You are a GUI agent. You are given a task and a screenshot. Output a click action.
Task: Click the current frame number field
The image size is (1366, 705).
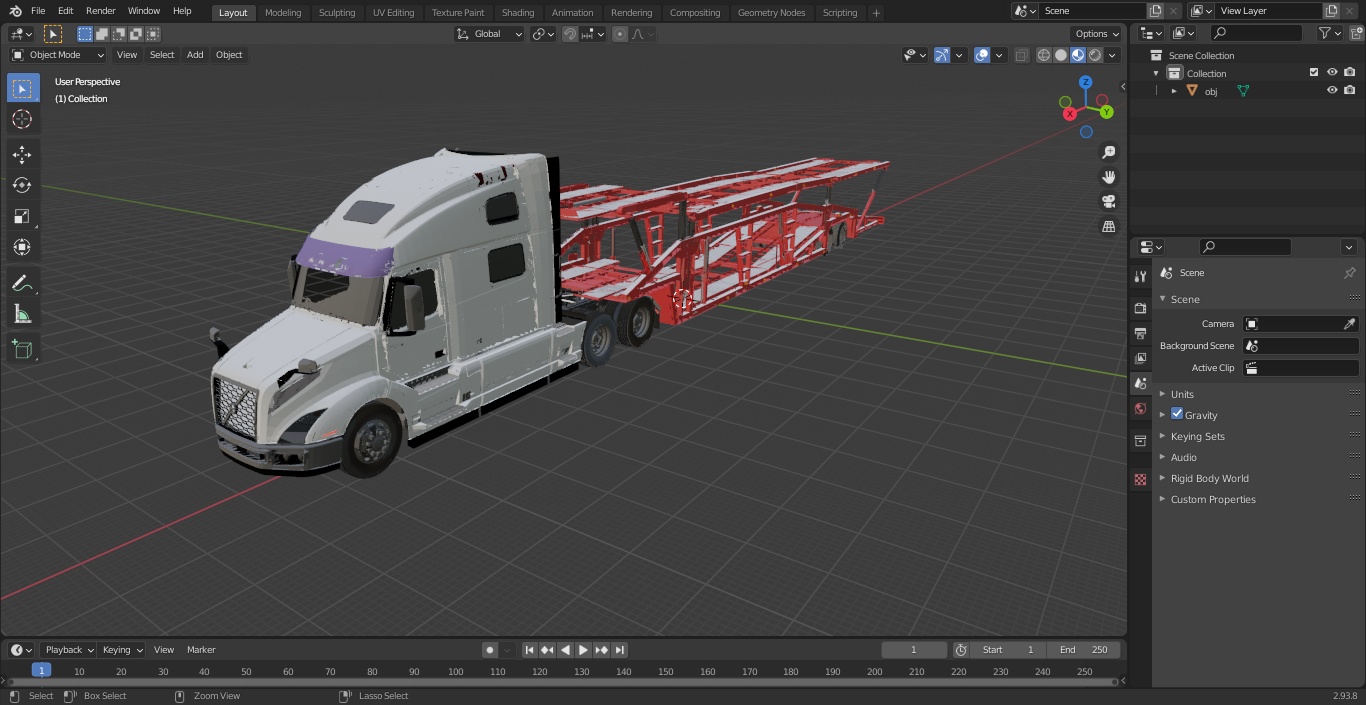[x=914, y=650]
